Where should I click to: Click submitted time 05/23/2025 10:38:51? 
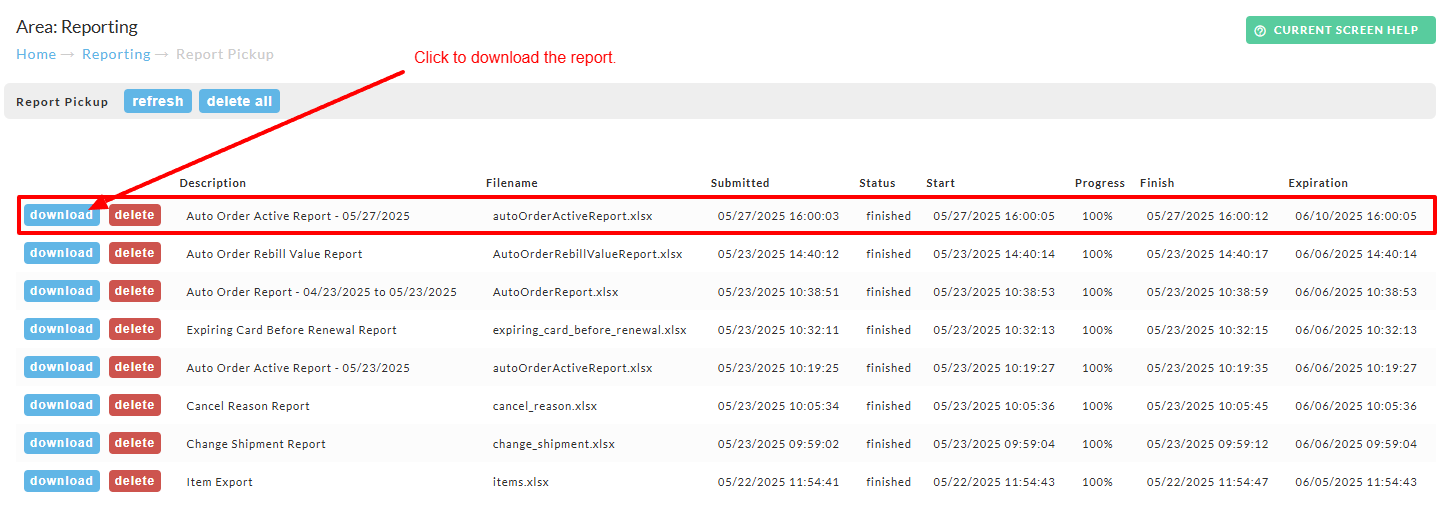click(x=778, y=292)
